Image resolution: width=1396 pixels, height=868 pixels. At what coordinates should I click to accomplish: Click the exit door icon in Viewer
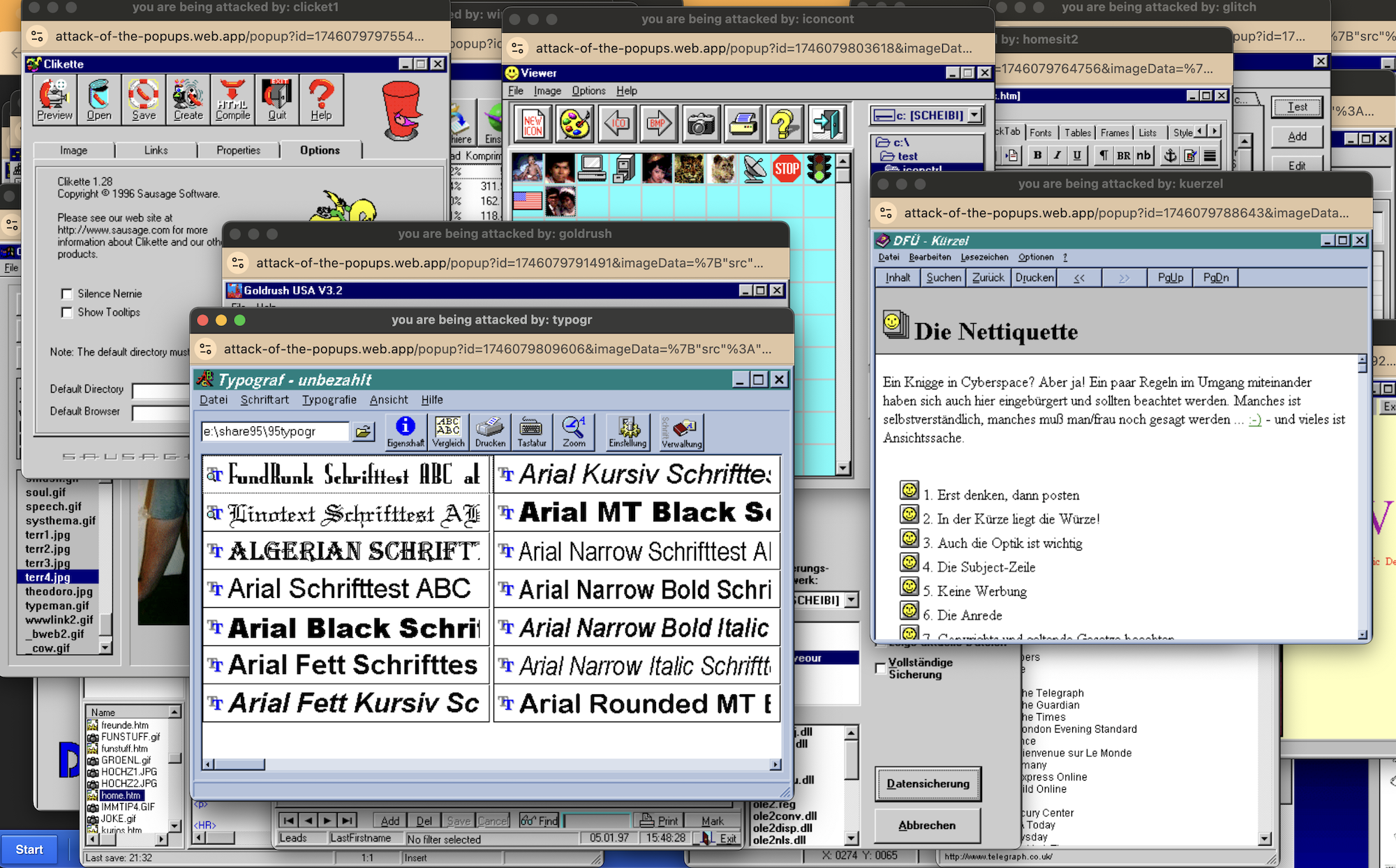827,125
